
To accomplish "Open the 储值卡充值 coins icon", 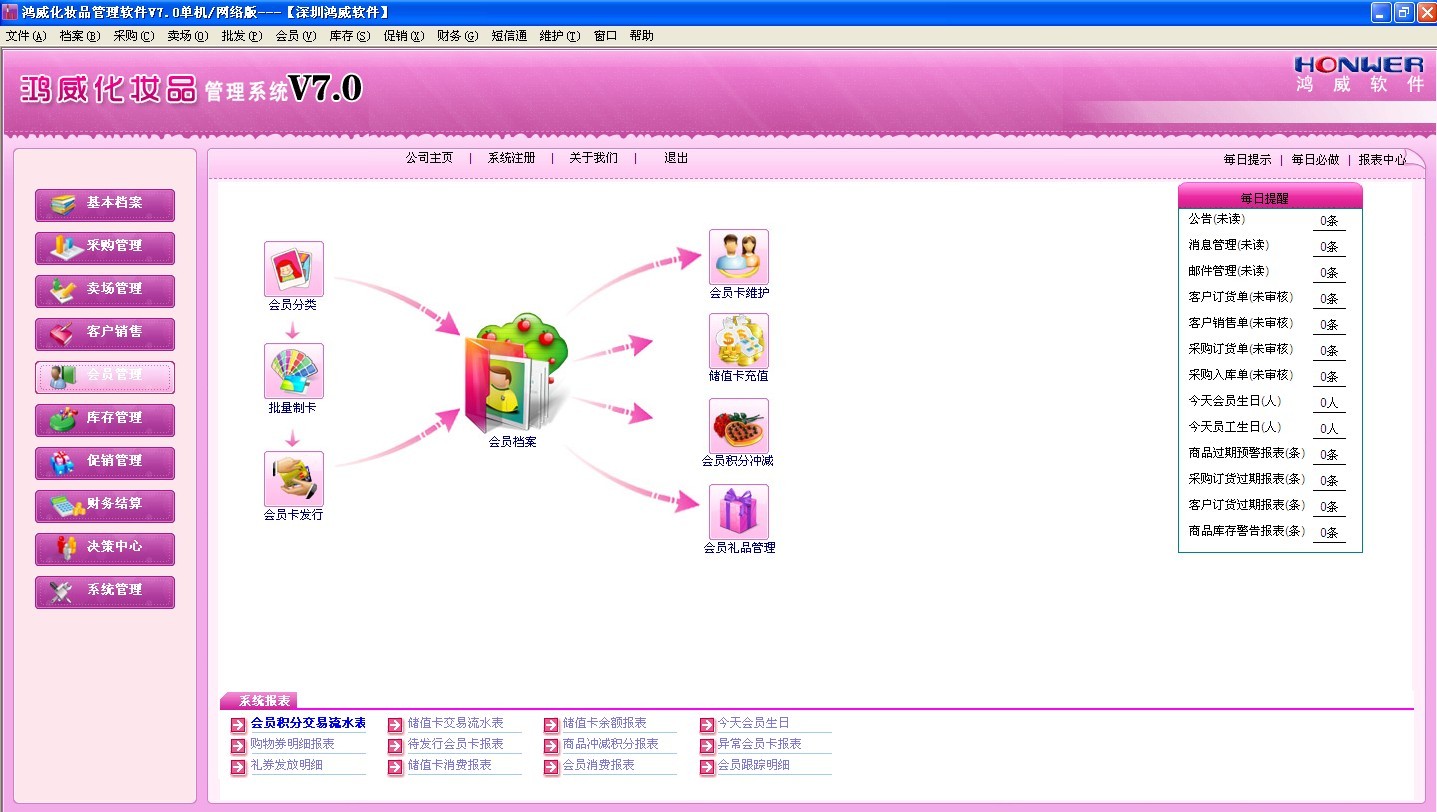I will (738, 341).
